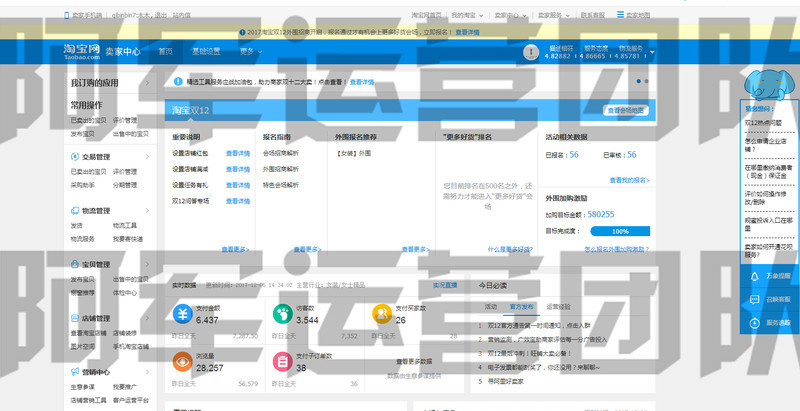
Task: Click the 物流管理 sidebar icon
Action: click(x=75, y=211)
